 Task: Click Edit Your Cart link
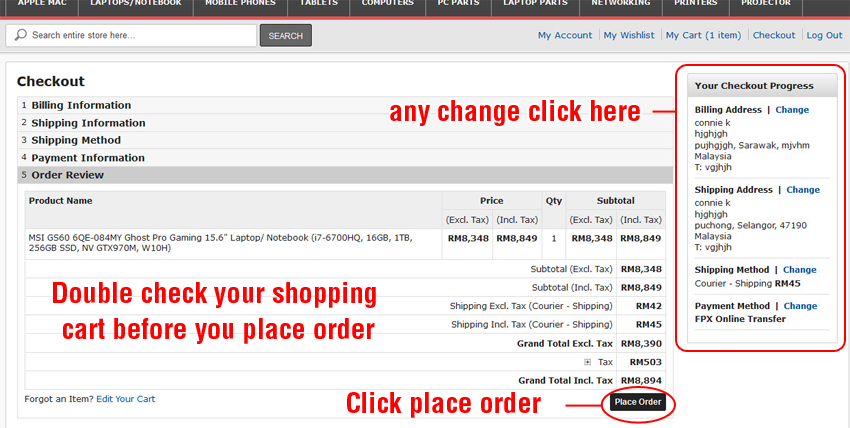[126, 399]
